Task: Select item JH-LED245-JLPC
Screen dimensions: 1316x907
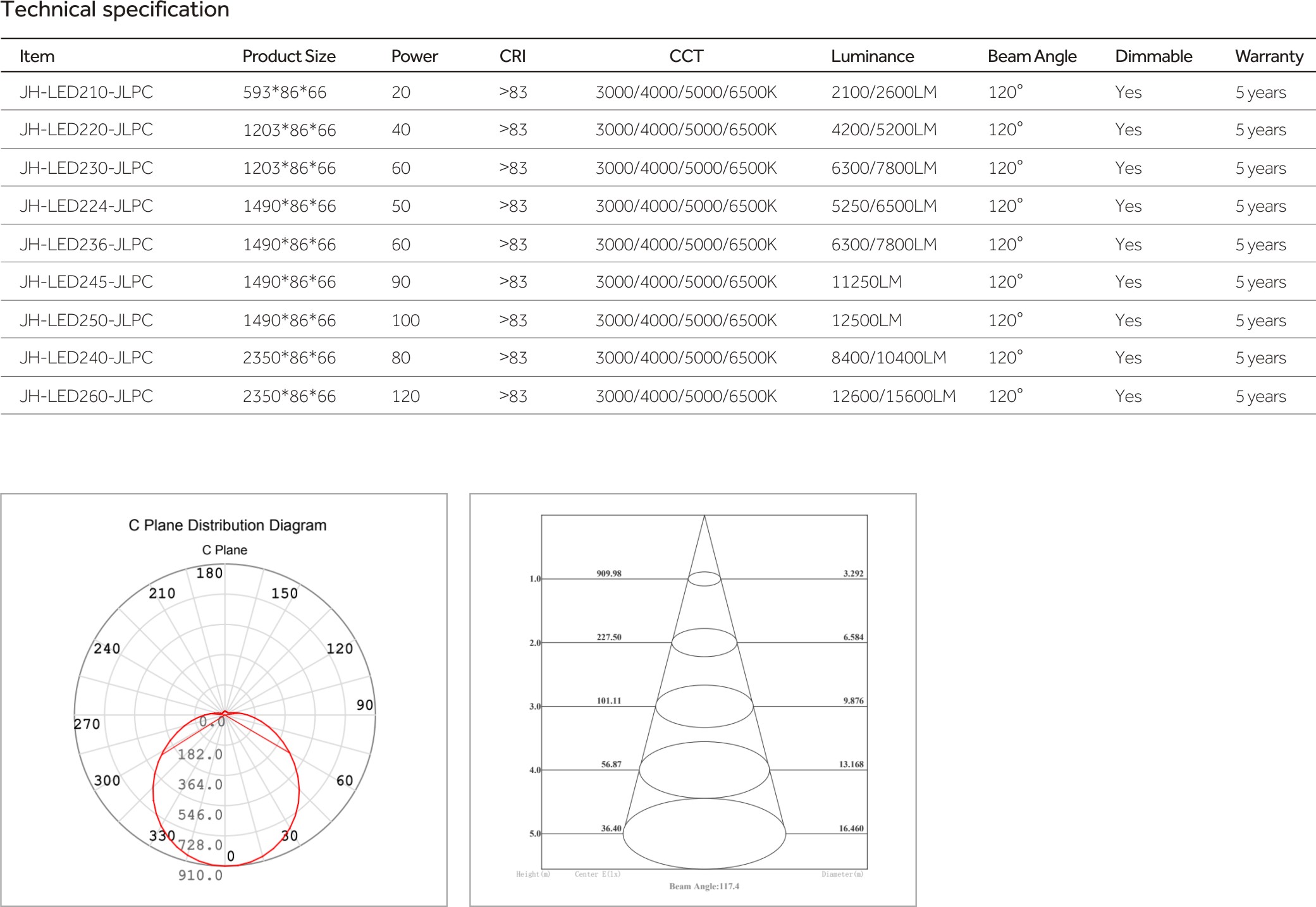Action: point(86,282)
